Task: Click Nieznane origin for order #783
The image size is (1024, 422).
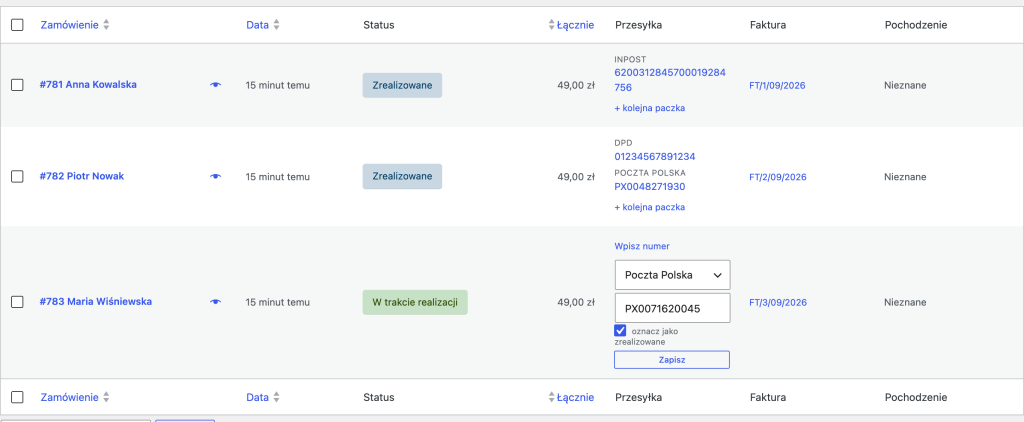Action: (905, 302)
